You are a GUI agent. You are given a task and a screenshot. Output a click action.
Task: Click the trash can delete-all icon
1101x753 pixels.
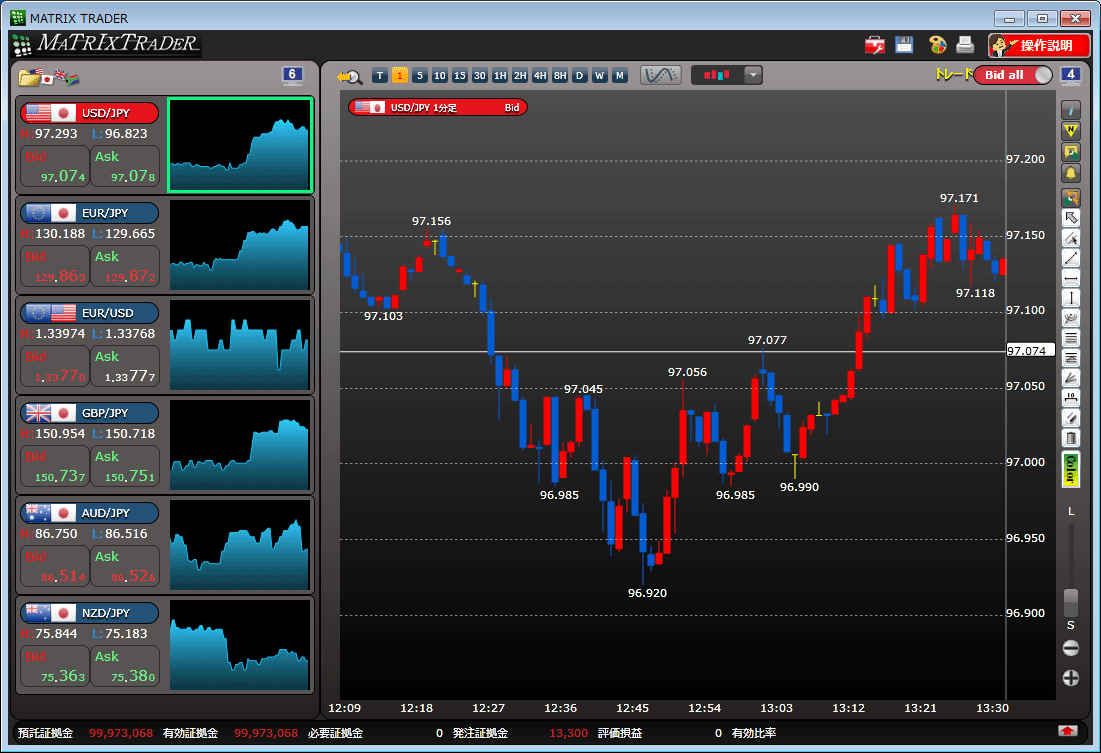click(1071, 439)
